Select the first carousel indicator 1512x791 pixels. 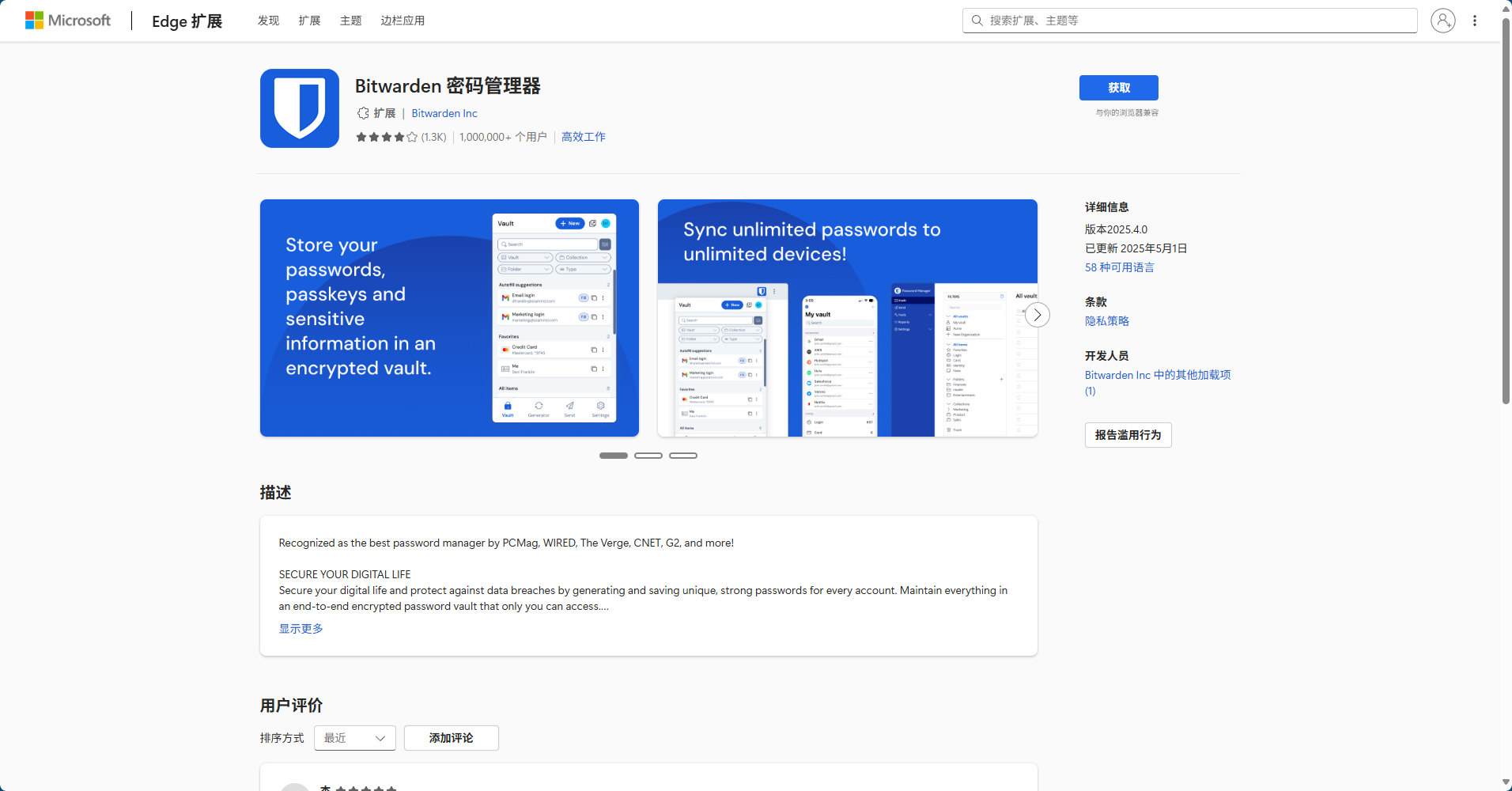click(x=613, y=456)
